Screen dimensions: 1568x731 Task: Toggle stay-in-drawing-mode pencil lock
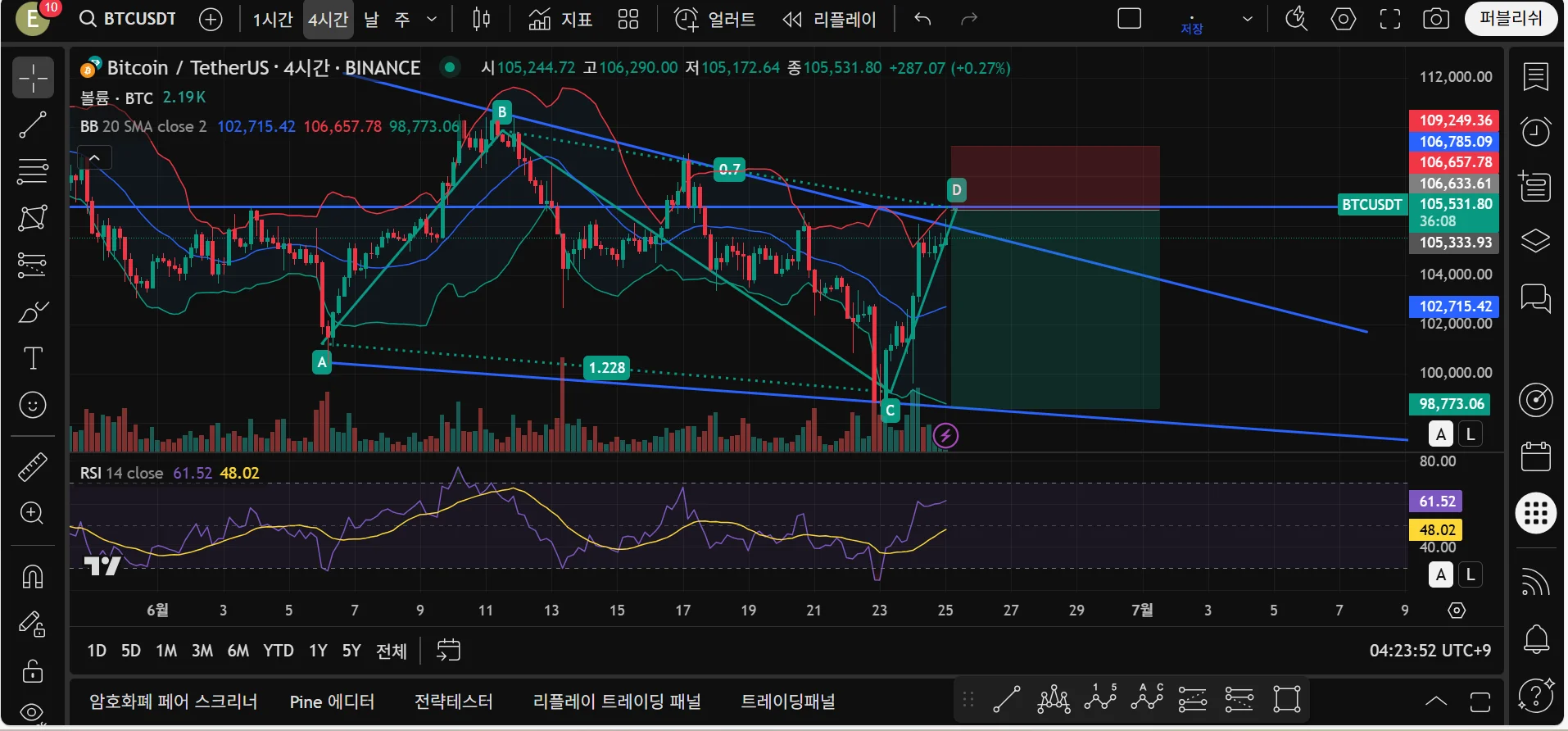pyautogui.click(x=33, y=624)
